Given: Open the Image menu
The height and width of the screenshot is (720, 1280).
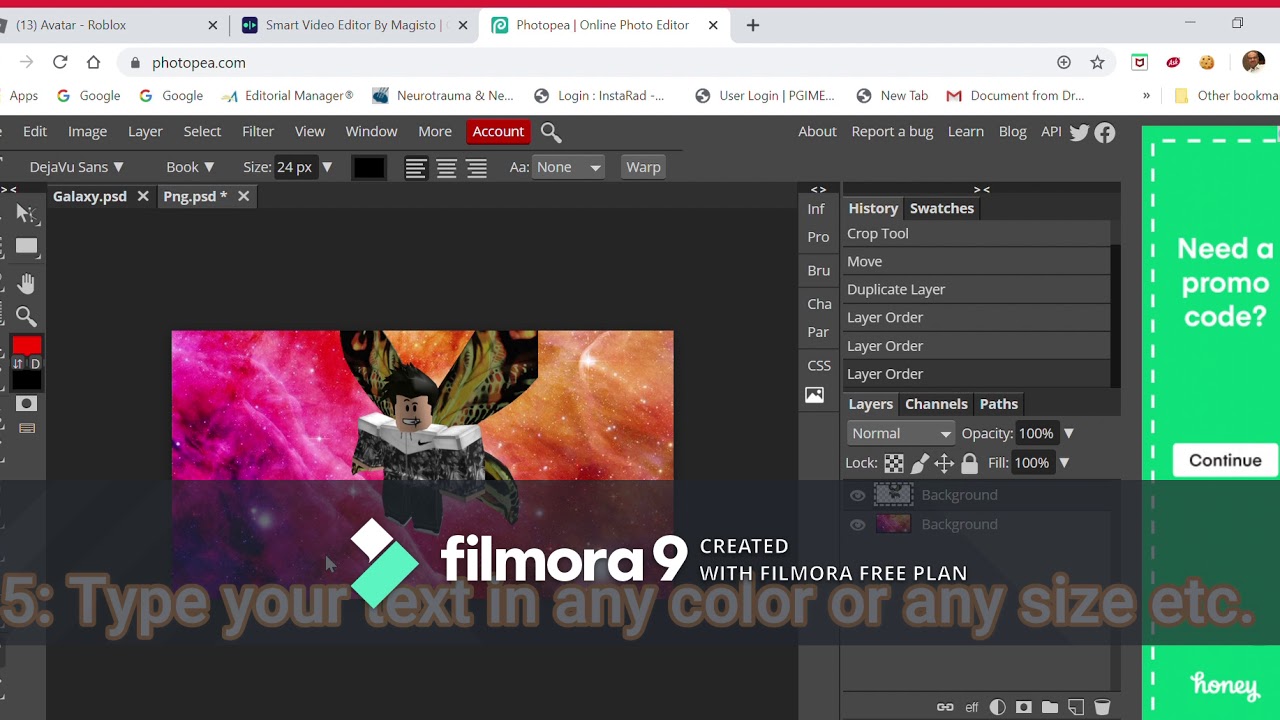Looking at the screenshot, I should click(87, 131).
